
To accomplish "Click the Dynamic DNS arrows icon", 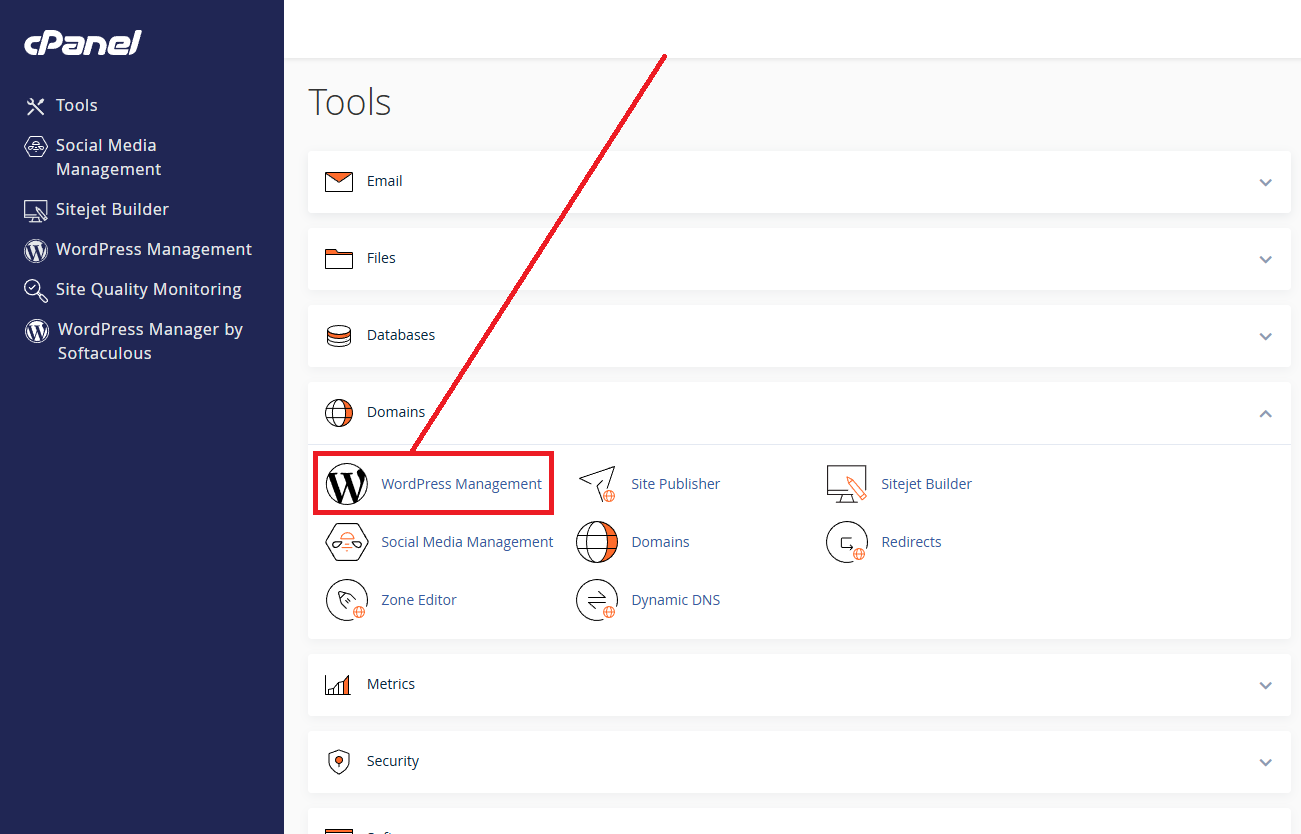I will [x=597, y=600].
